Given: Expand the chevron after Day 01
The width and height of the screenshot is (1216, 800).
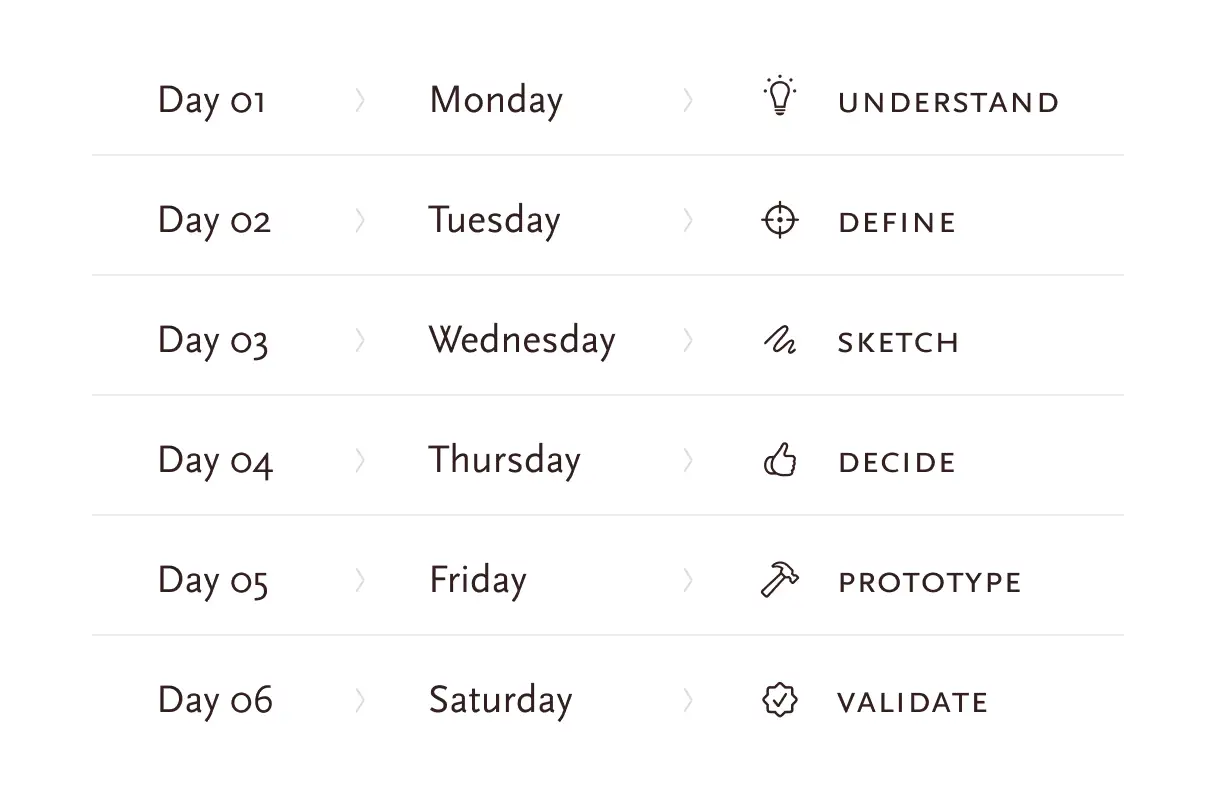Looking at the screenshot, I should 360,100.
